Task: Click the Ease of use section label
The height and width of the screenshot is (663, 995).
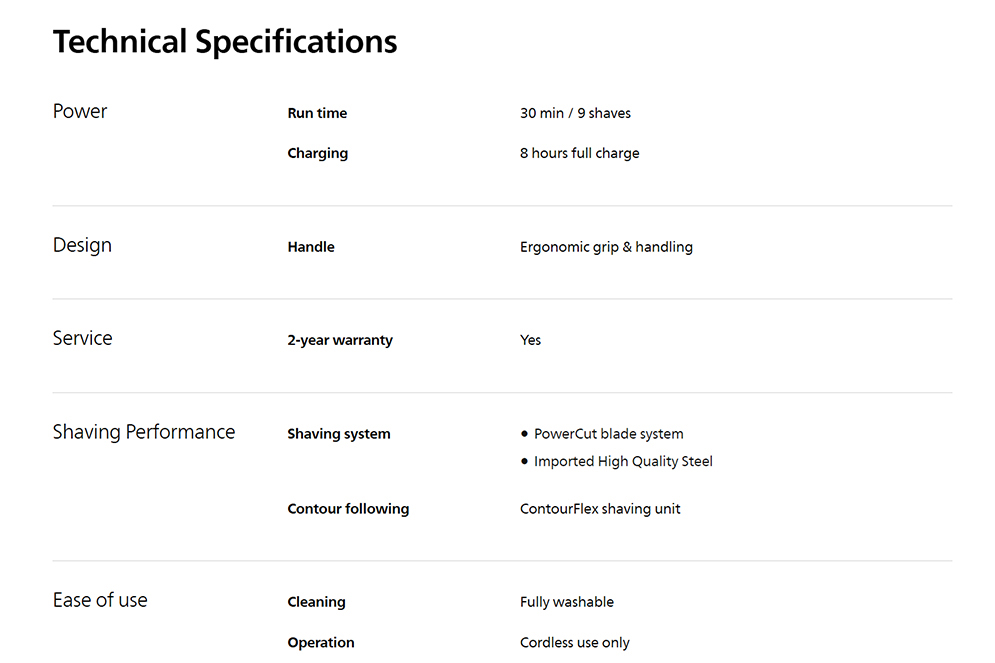Action: tap(100, 600)
